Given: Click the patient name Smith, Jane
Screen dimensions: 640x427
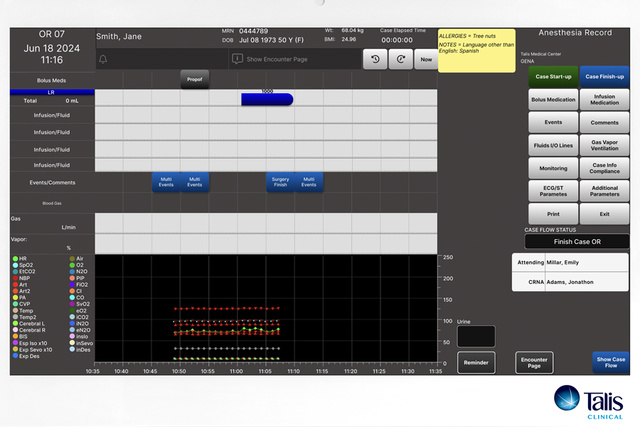Looking at the screenshot, I should (x=119, y=36).
